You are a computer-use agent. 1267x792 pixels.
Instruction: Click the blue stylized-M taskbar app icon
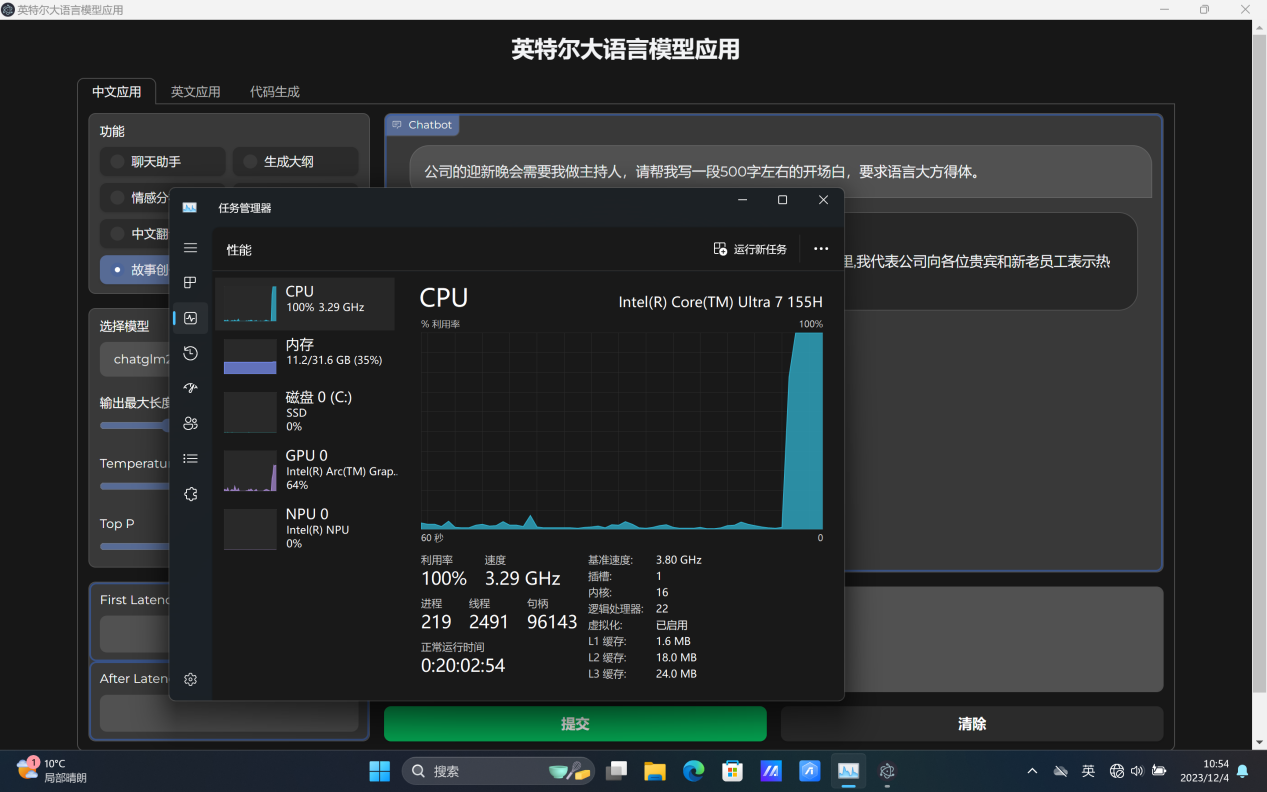[x=771, y=771]
